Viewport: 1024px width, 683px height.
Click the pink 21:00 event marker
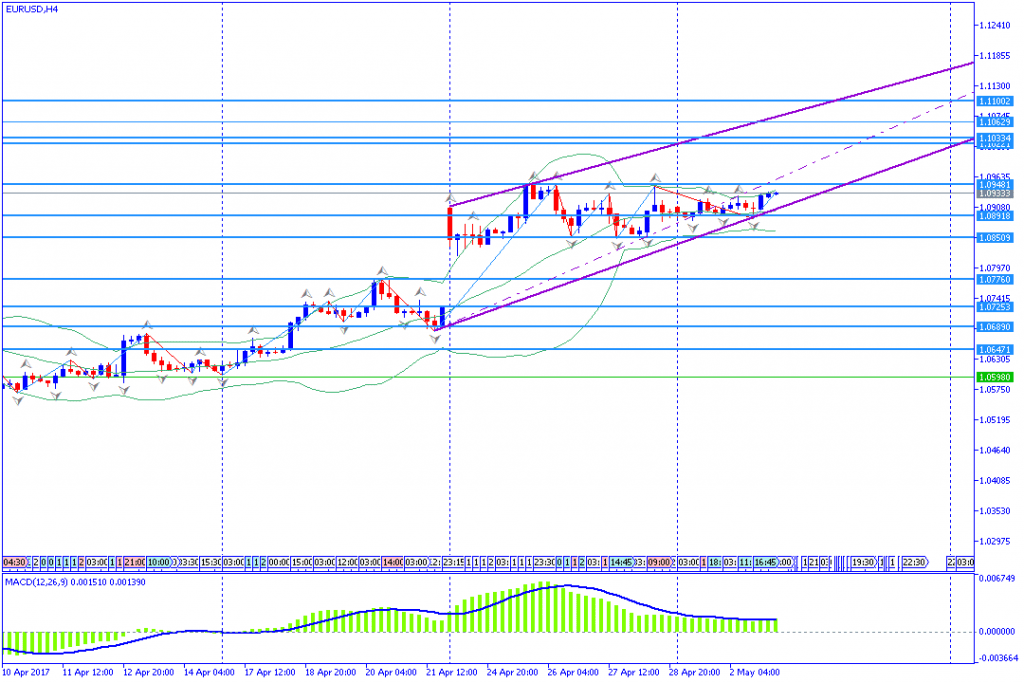point(135,562)
